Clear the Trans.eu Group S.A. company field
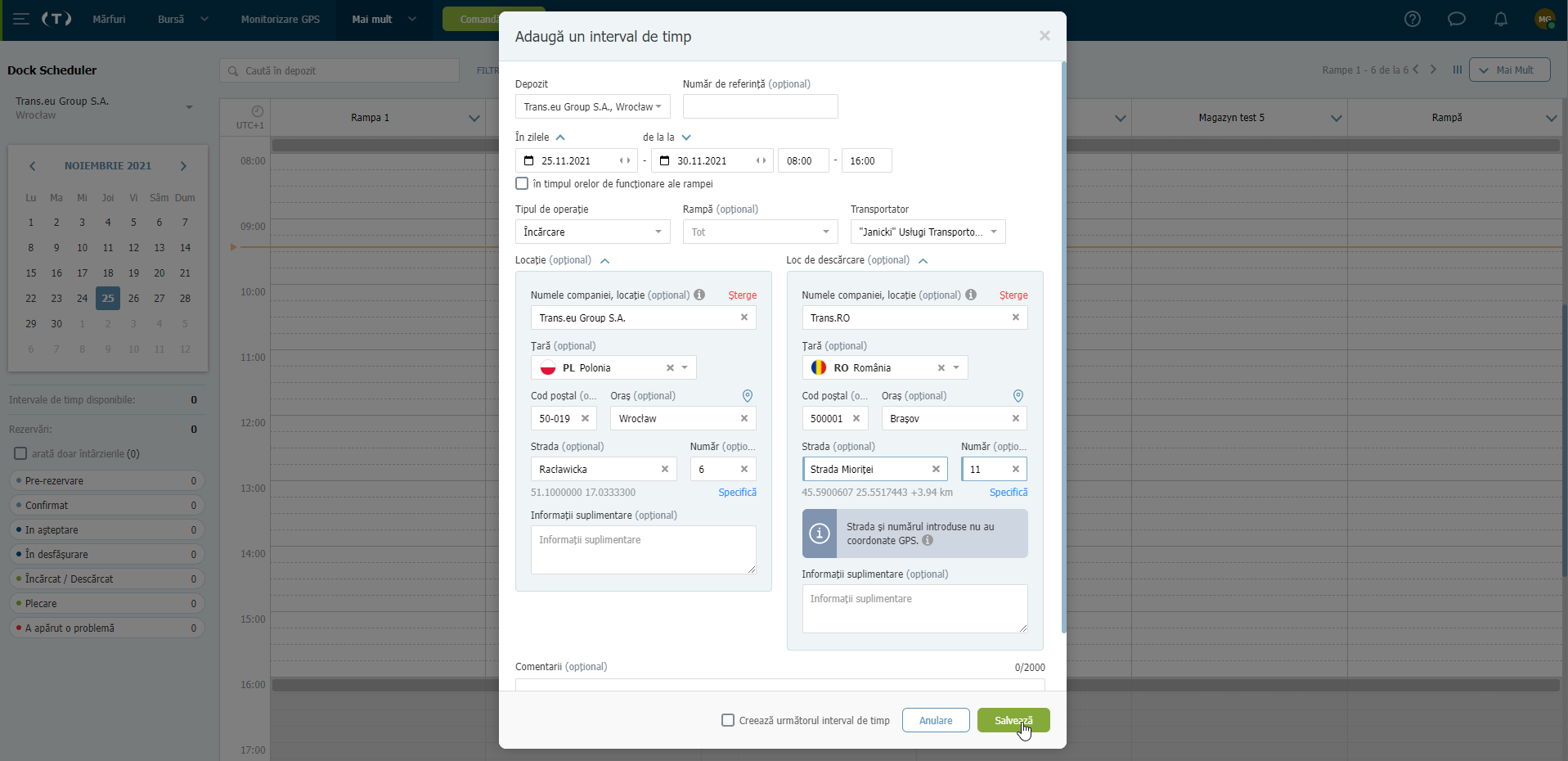Image resolution: width=1568 pixels, height=761 pixels. point(744,317)
